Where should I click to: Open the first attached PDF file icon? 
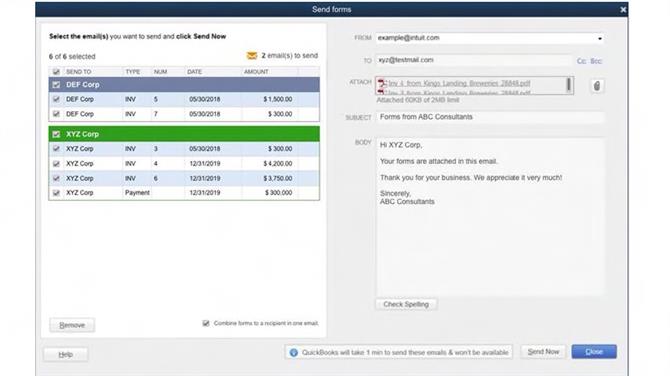(381, 83)
